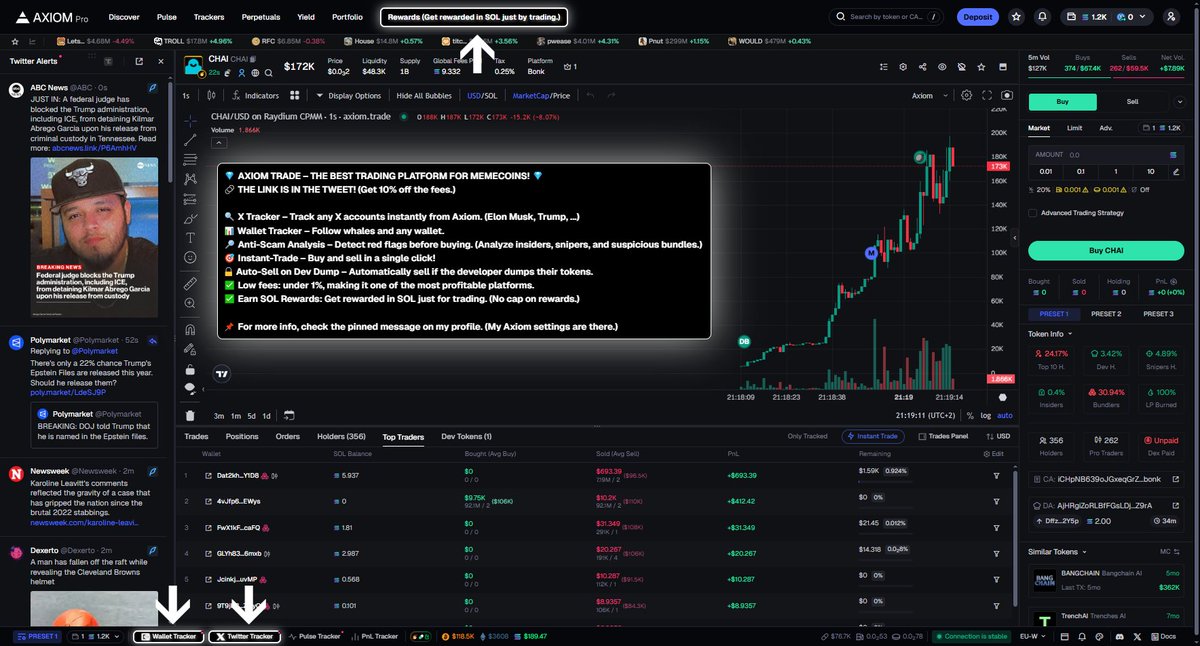Collapse the Token Info section

1050,334
